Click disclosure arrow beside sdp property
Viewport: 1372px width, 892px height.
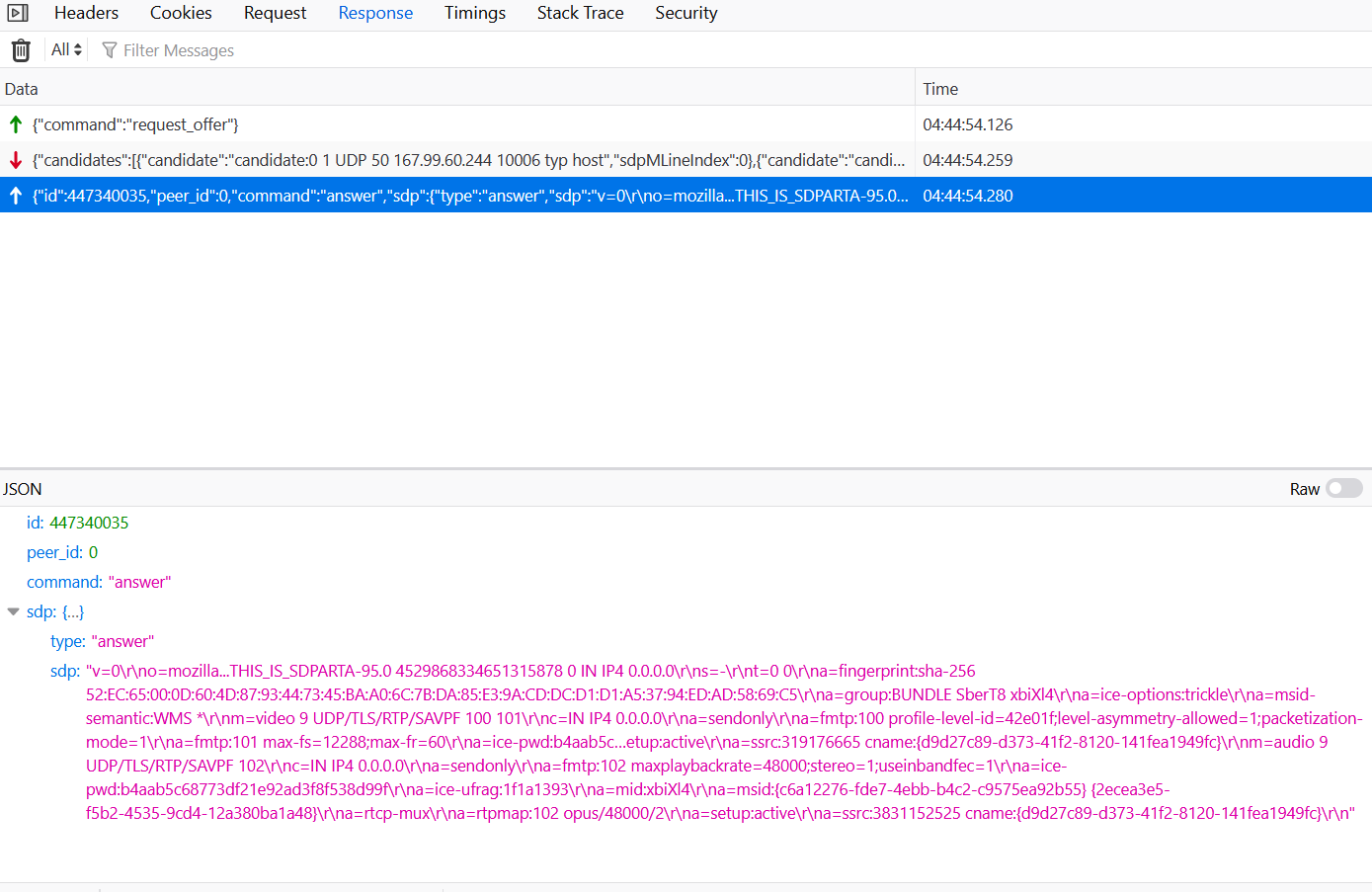click(x=13, y=610)
